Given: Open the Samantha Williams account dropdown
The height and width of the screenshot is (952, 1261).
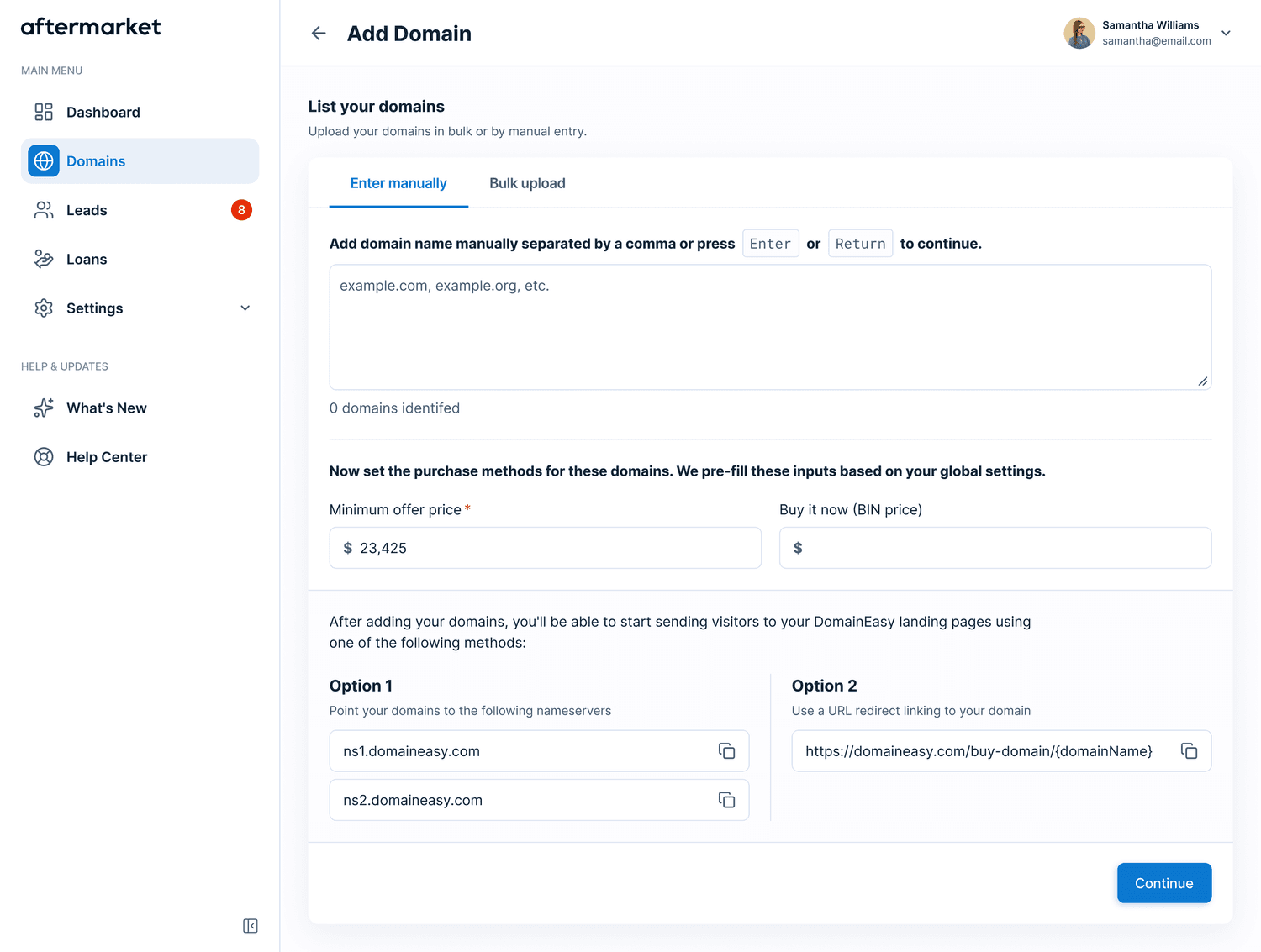Looking at the screenshot, I should pyautogui.click(x=1226, y=34).
